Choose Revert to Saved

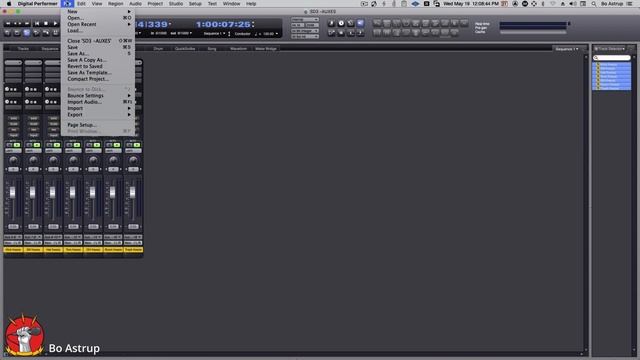(98, 66)
